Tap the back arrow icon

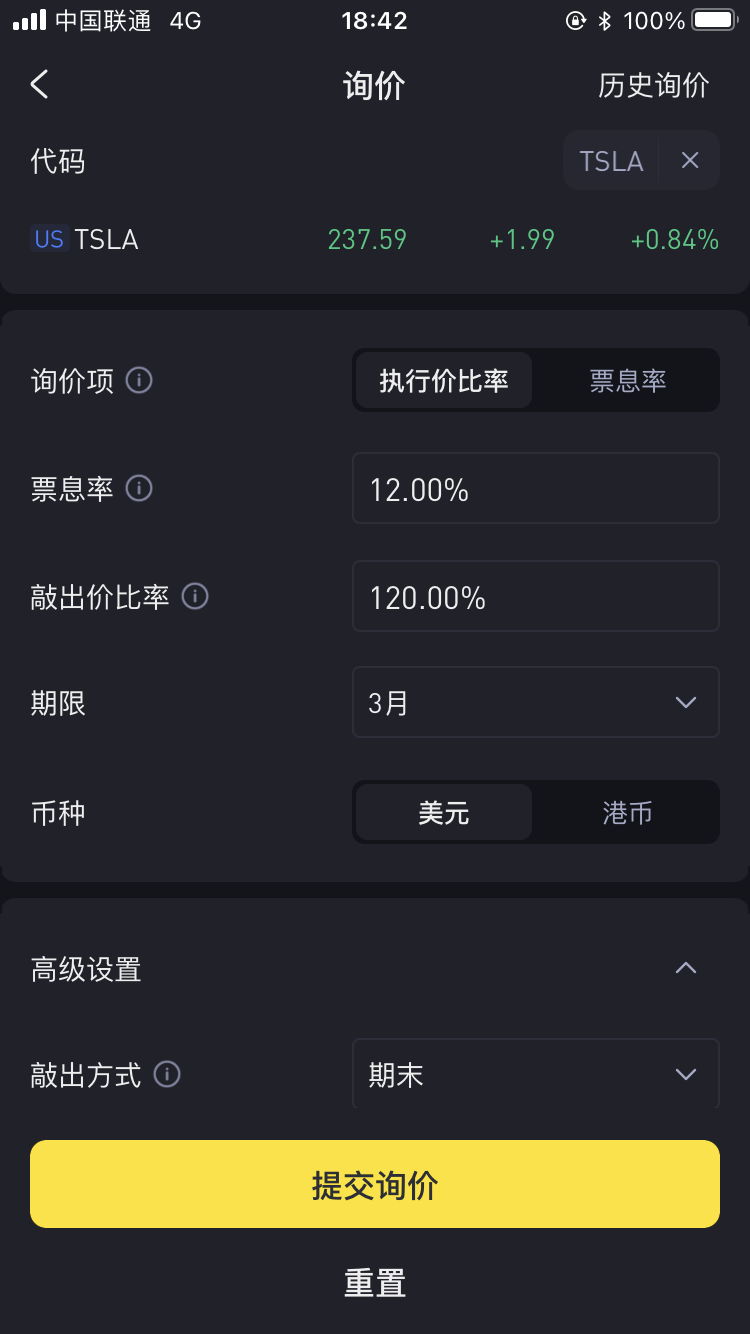[39, 85]
